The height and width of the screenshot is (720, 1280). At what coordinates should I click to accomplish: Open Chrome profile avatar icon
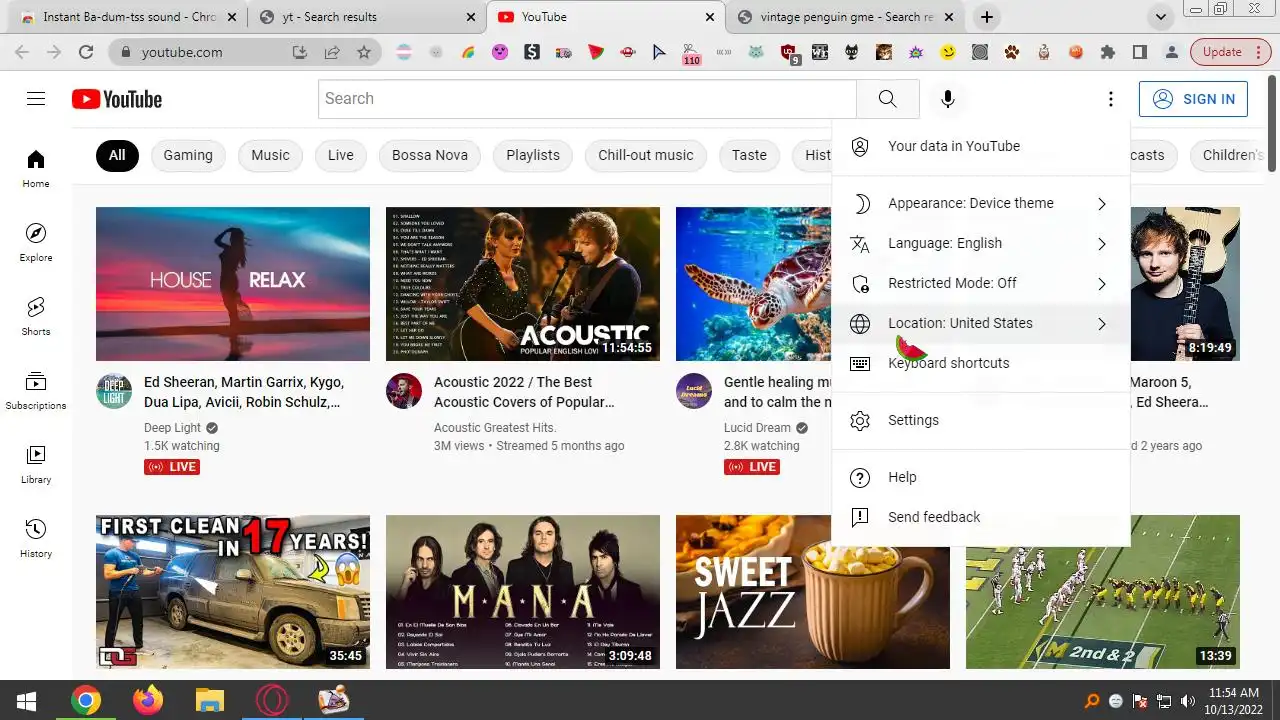pyautogui.click(x=1171, y=52)
